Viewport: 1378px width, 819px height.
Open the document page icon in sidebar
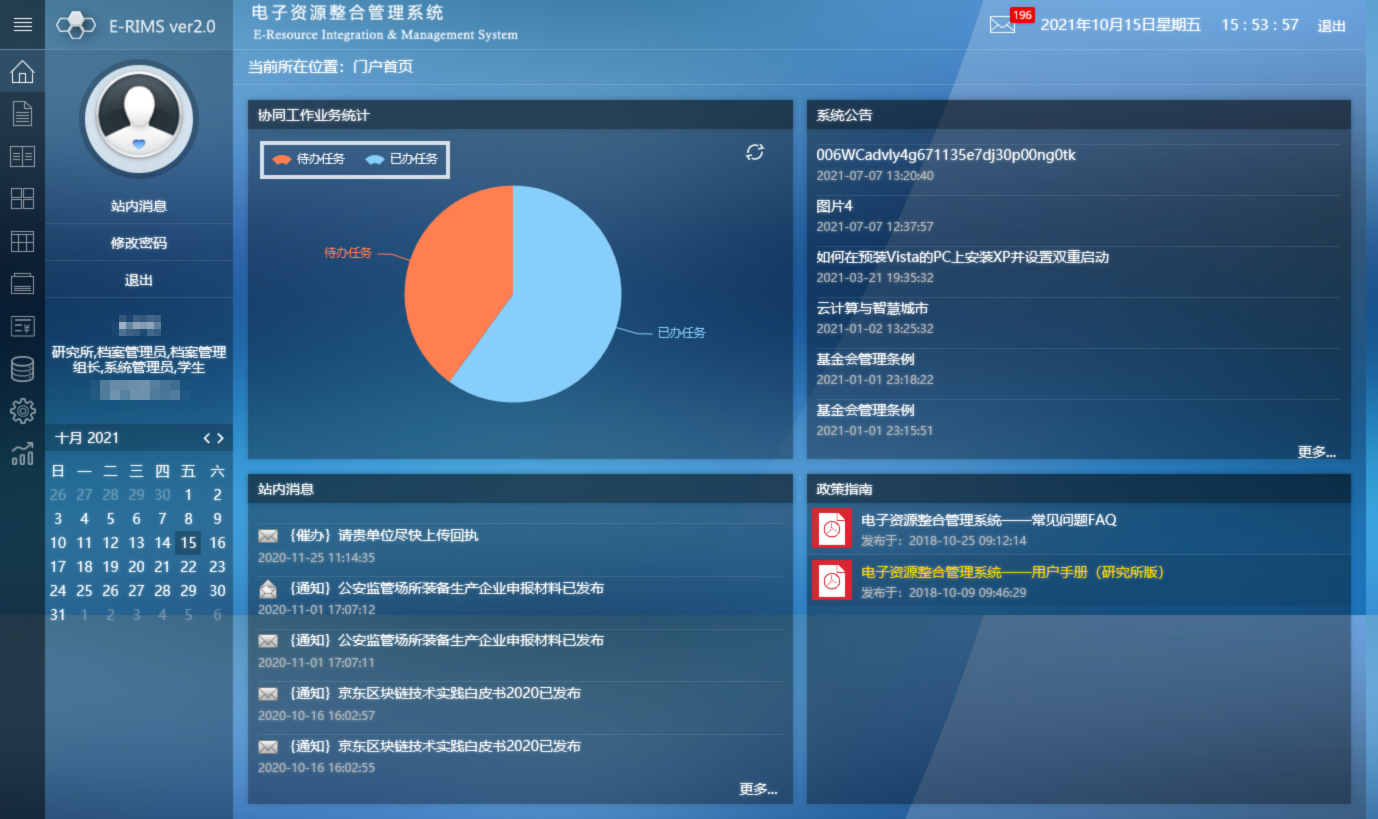click(22, 113)
